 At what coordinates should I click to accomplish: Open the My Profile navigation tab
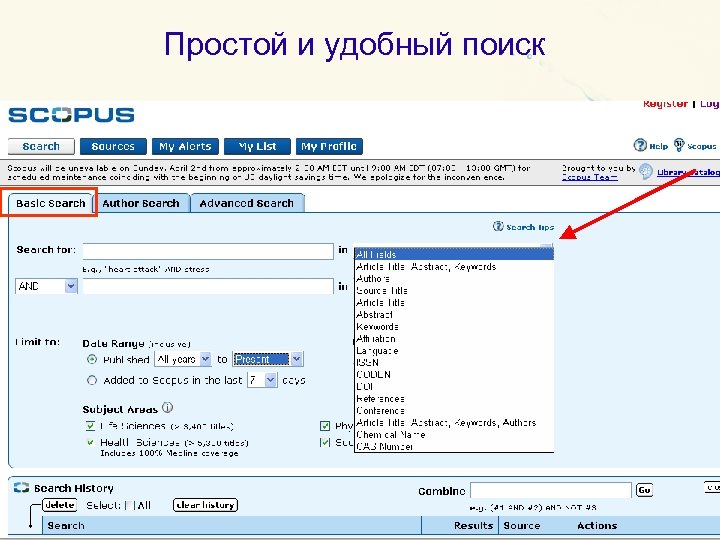[329, 146]
